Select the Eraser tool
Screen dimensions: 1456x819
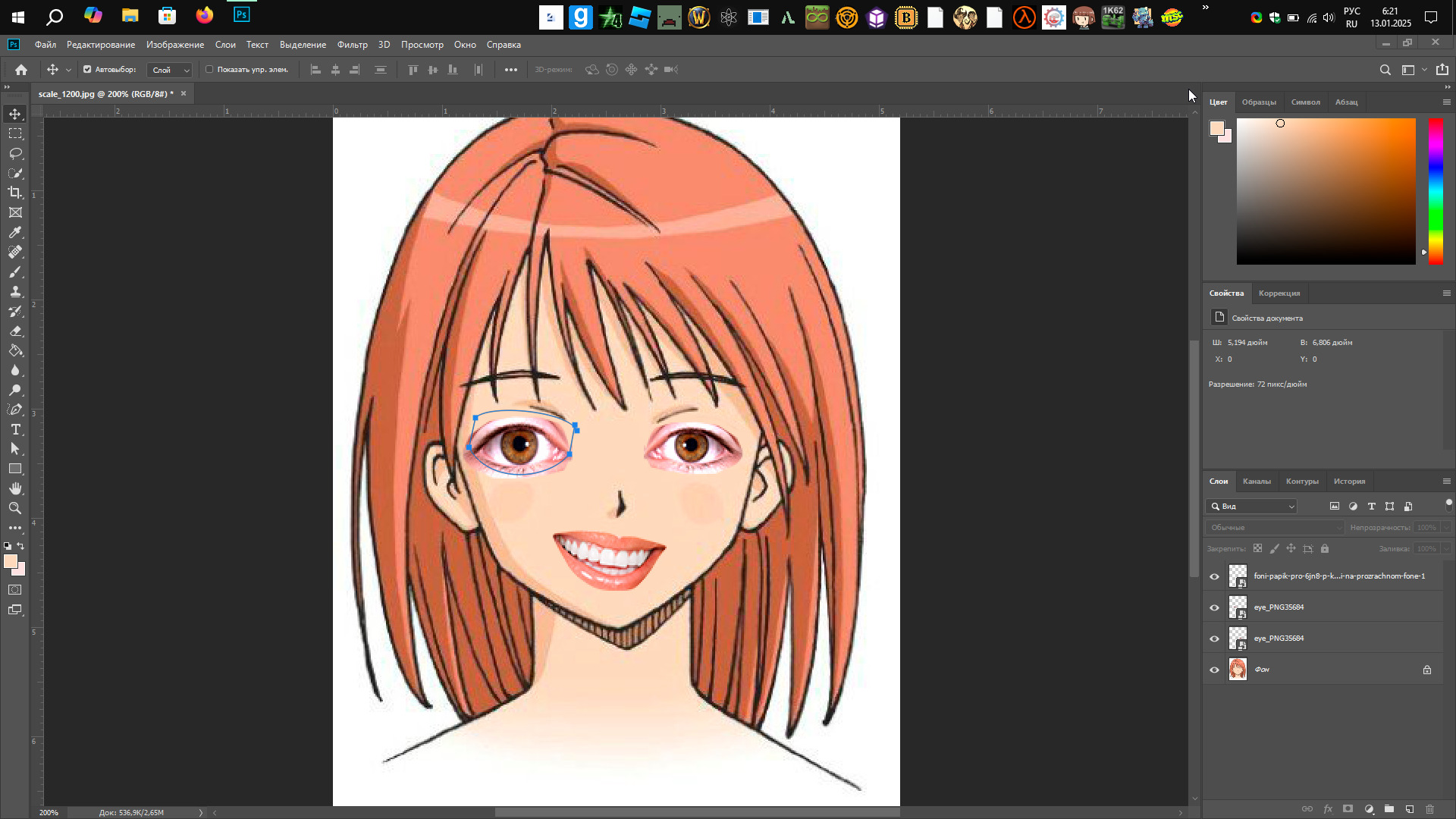15,331
